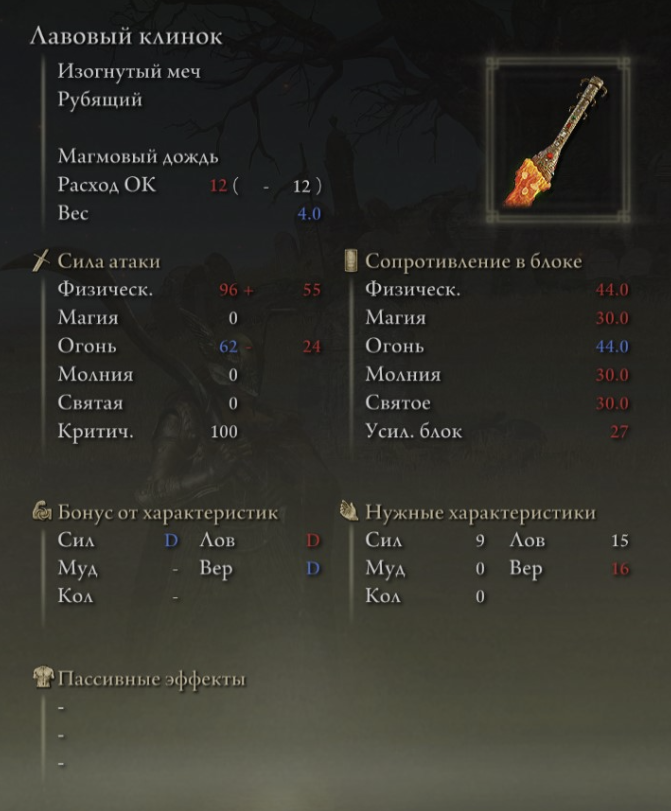Viewport: 671px width, 811px height.
Task: Click the Расход ОК cost row
Action: [189, 185]
